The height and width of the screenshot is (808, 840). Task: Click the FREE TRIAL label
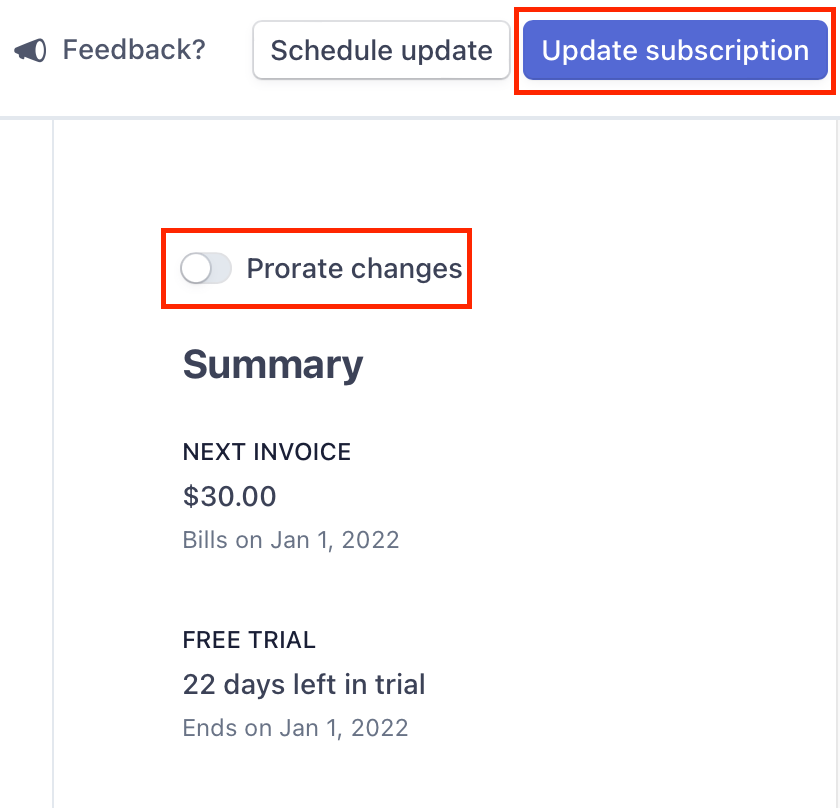[x=249, y=640]
